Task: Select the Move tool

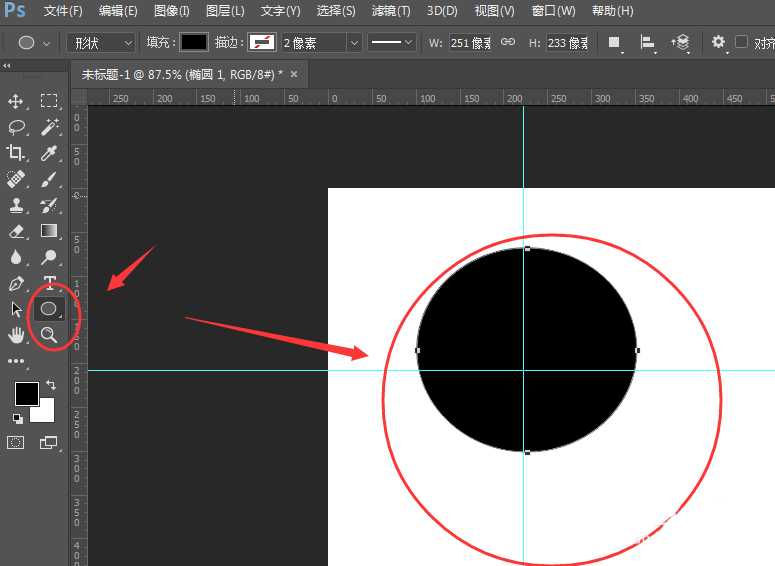Action: click(x=16, y=101)
